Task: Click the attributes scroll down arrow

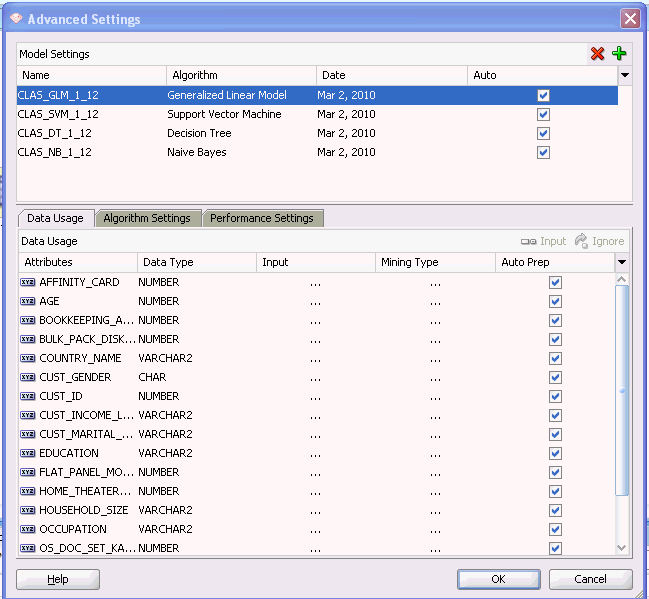Action: coord(622,548)
